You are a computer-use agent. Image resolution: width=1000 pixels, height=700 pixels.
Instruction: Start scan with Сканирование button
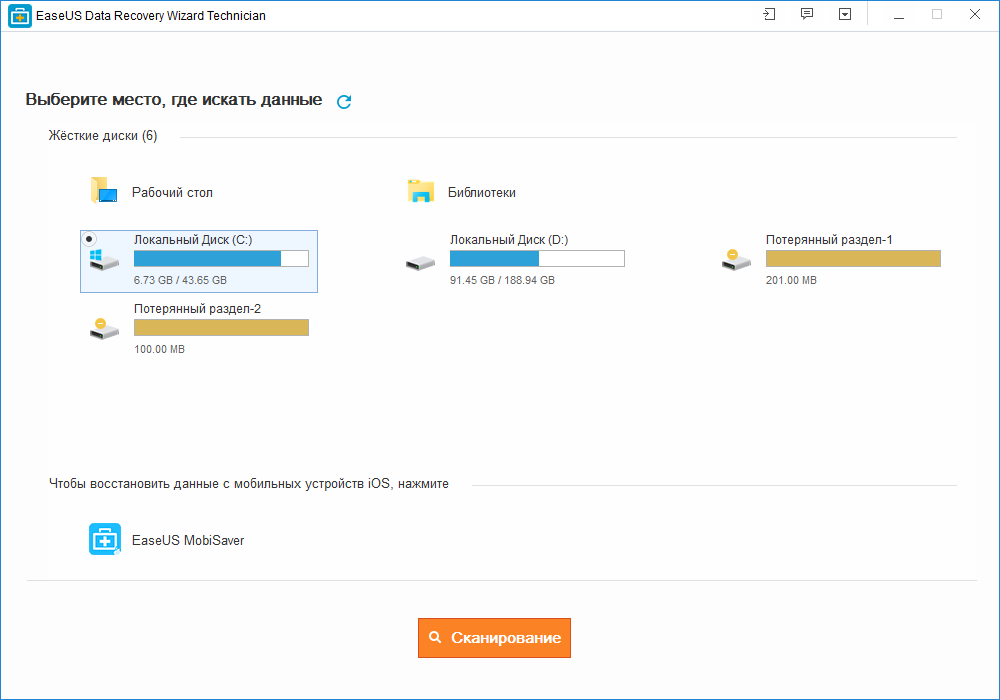tap(494, 638)
